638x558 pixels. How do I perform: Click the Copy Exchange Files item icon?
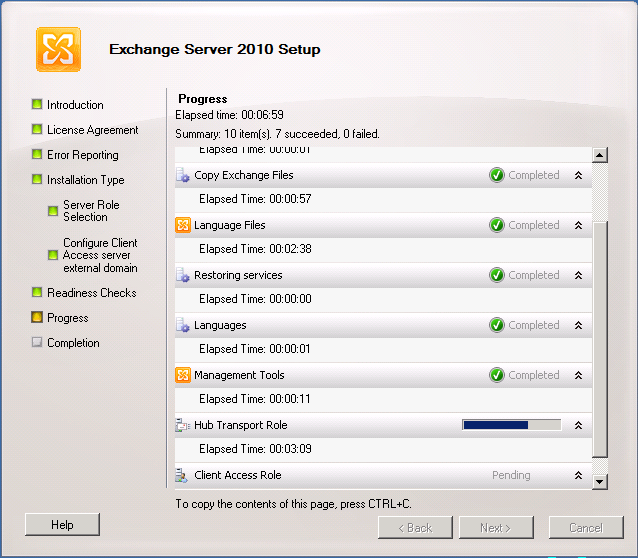point(183,175)
